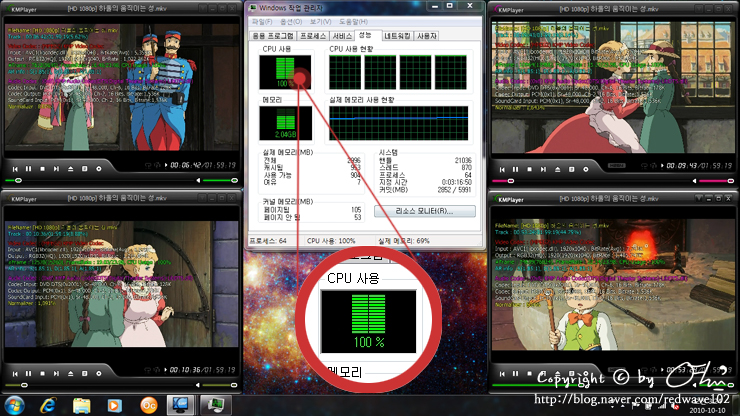740x416 pixels.
Task: Pause the KMPlayer video at 00:06:42
Action: pos(29,169)
